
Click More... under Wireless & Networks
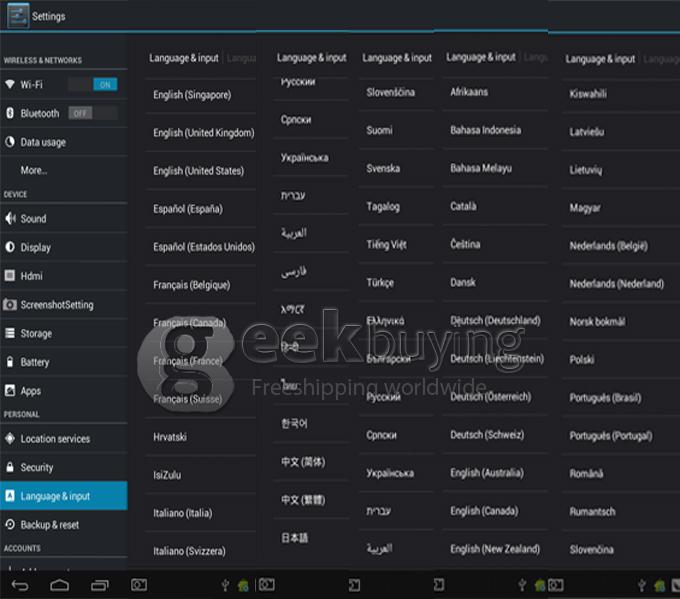point(34,170)
